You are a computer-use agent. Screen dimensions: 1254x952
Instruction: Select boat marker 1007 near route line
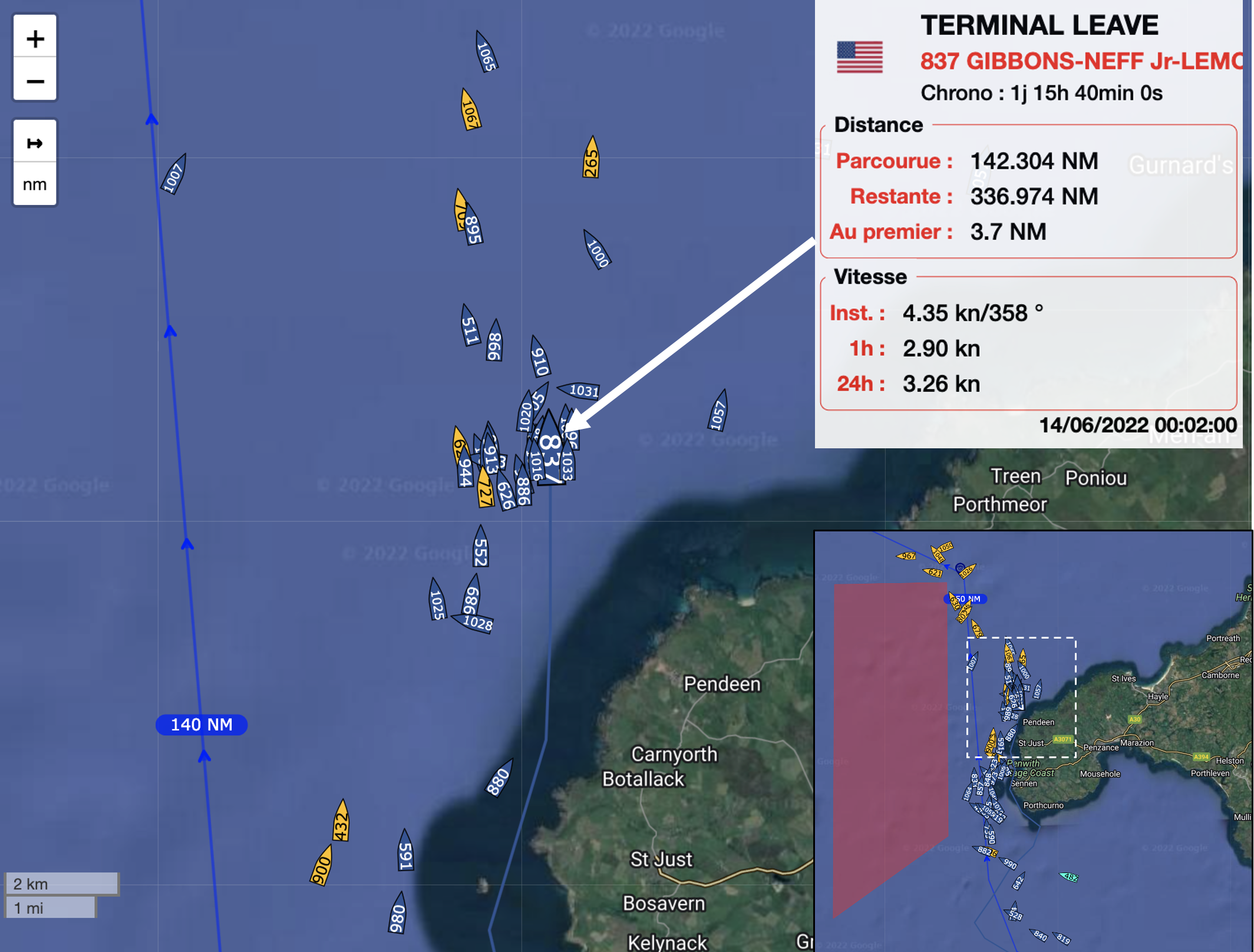[x=174, y=176]
